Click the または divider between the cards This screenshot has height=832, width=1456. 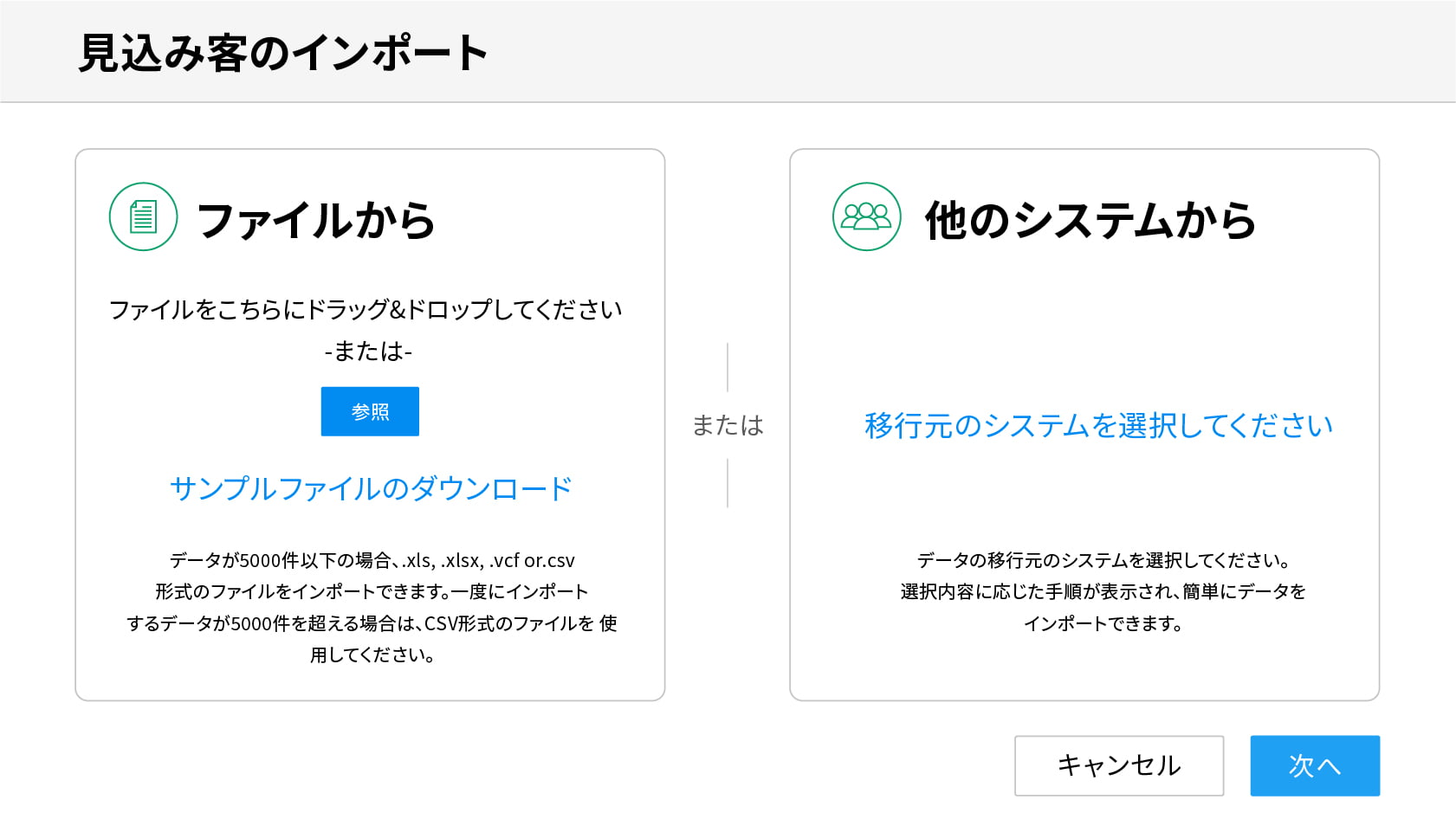click(x=728, y=425)
